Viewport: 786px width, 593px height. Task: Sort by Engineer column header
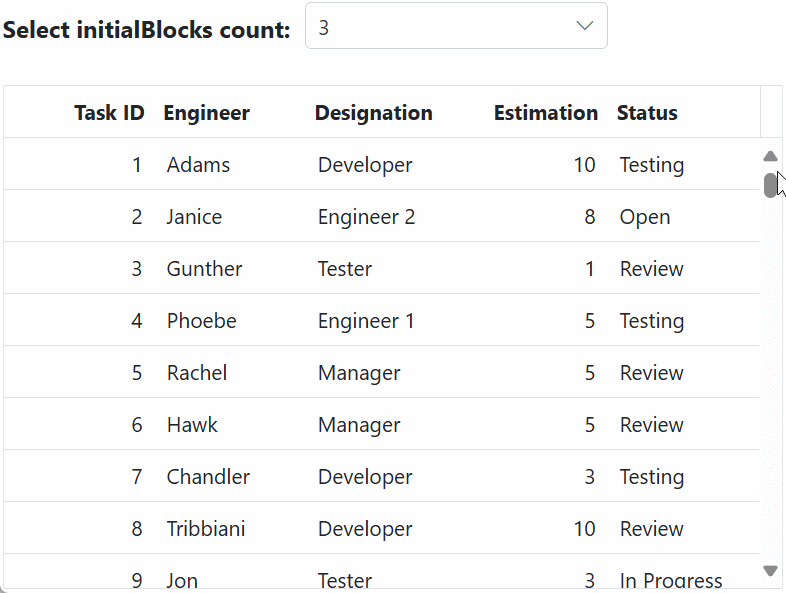(x=207, y=113)
